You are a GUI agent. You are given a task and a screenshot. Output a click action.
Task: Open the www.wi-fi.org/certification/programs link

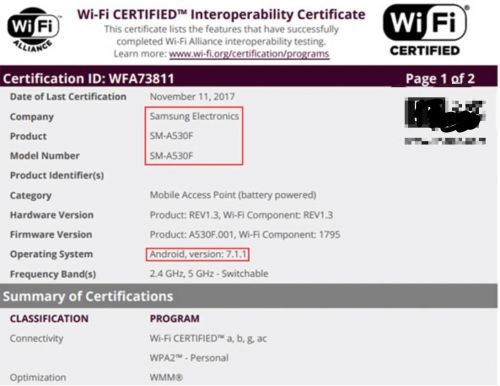coord(249,54)
